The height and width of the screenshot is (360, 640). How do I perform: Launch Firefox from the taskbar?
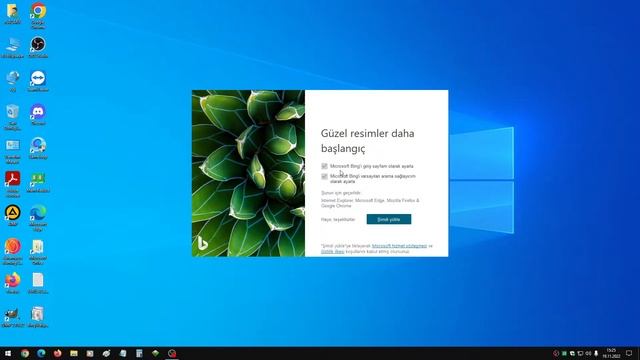click(x=58, y=353)
